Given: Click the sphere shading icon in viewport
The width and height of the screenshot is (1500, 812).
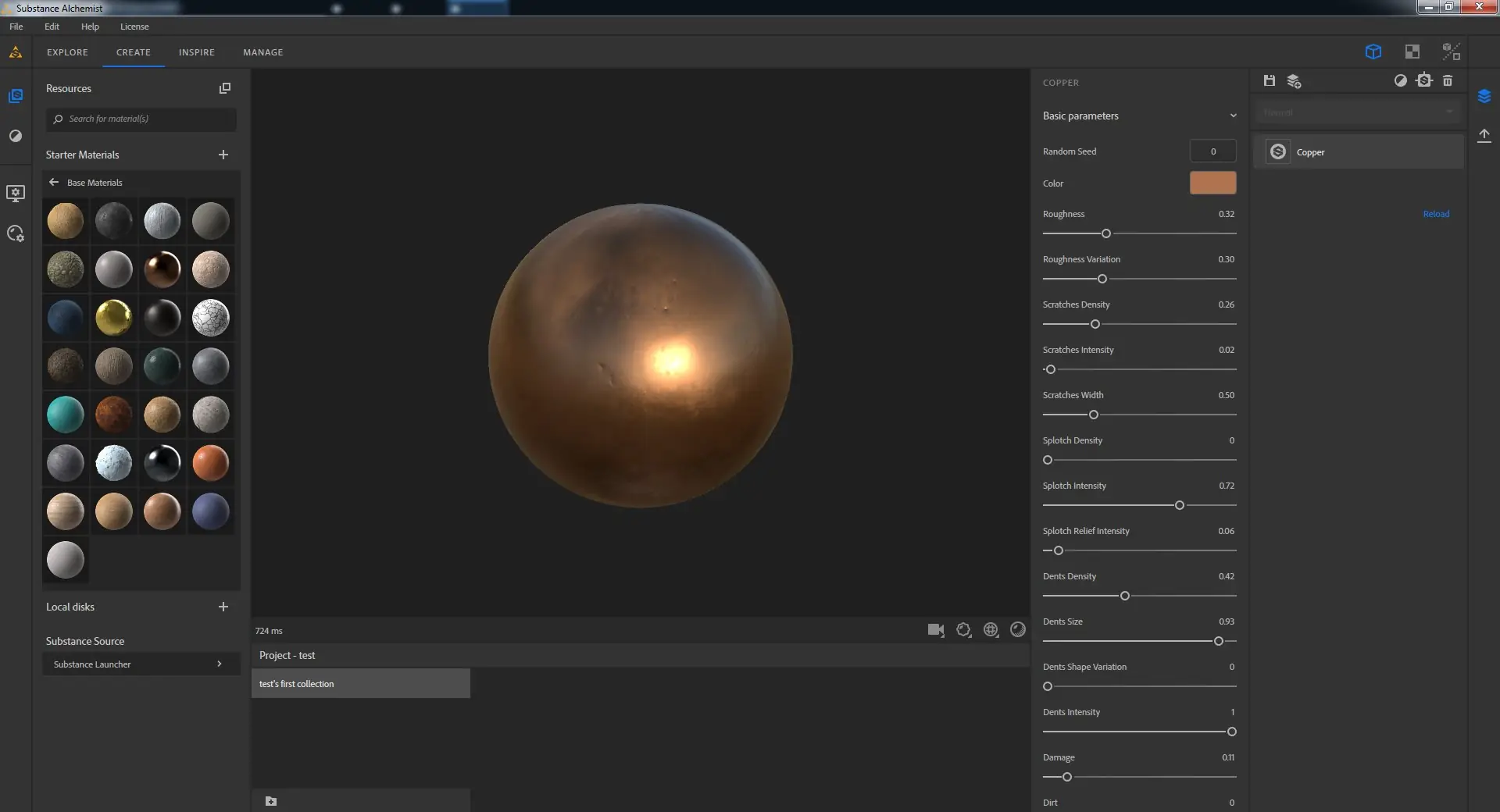Looking at the screenshot, I should [x=1018, y=629].
